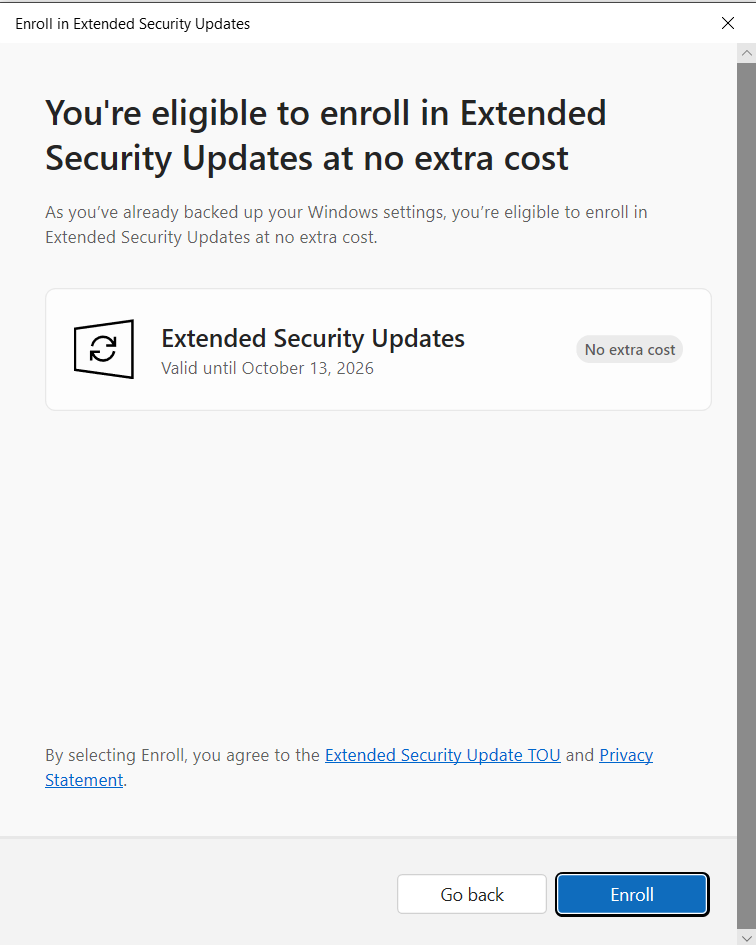Click the scrollbar up arrow
The height and width of the screenshot is (945, 756).
tap(746, 53)
